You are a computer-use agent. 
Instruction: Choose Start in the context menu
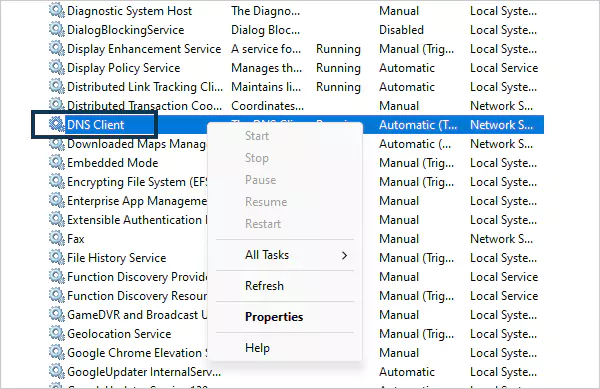[257, 136]
